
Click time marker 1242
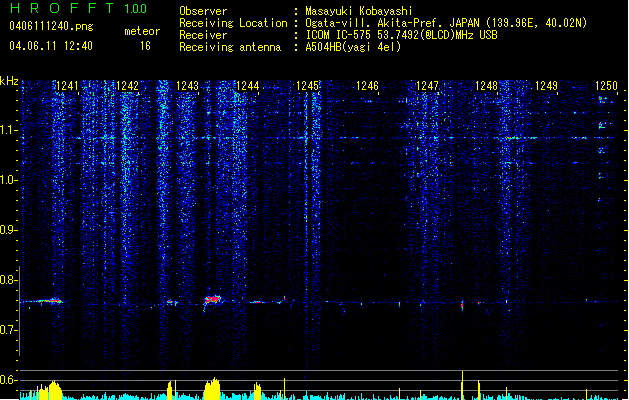point(127,86)
